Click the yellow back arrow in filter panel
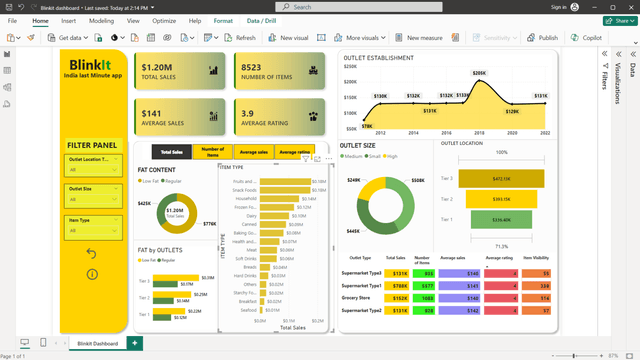The width and height of the screenshot is (640, 360). [91, 253]
